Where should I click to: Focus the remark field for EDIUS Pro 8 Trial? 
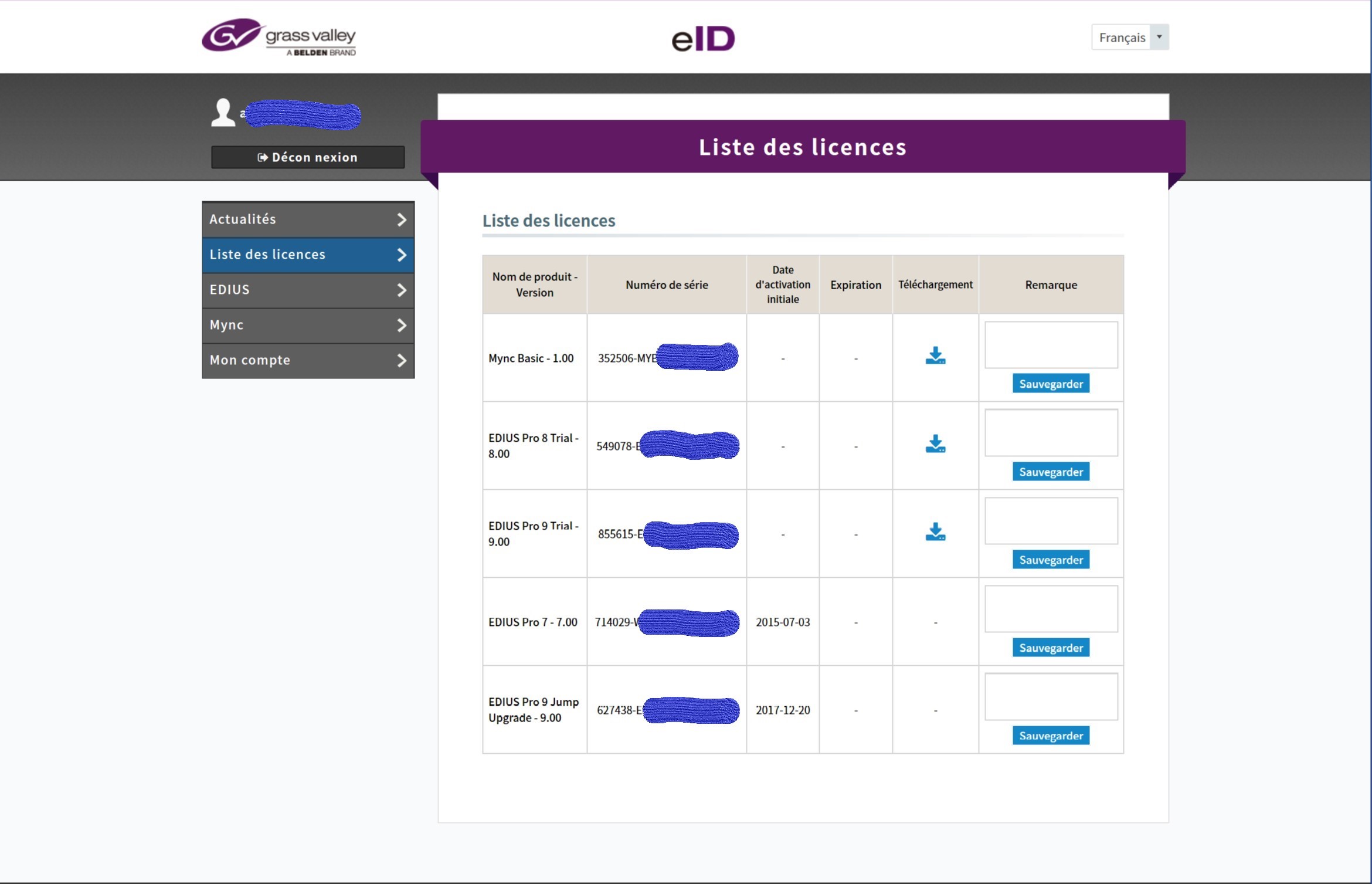click(x=1051, y=433)
